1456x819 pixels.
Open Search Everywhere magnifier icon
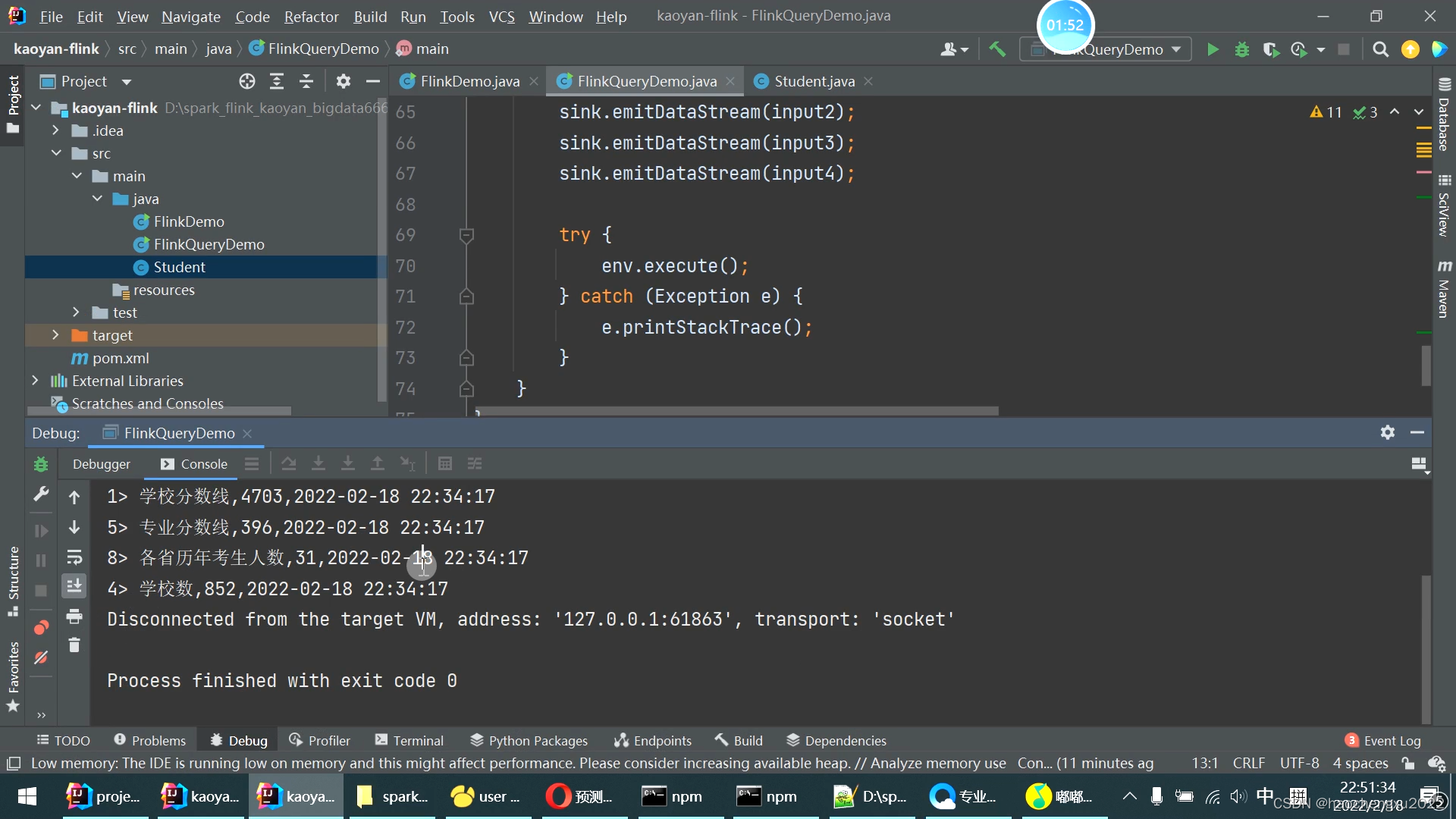pyautogui.click(x=1380, y=49)
